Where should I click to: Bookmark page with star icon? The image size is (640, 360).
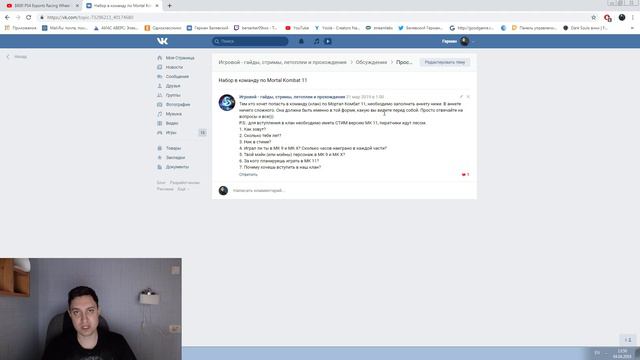pyautogui.click(x=593, y=18)
